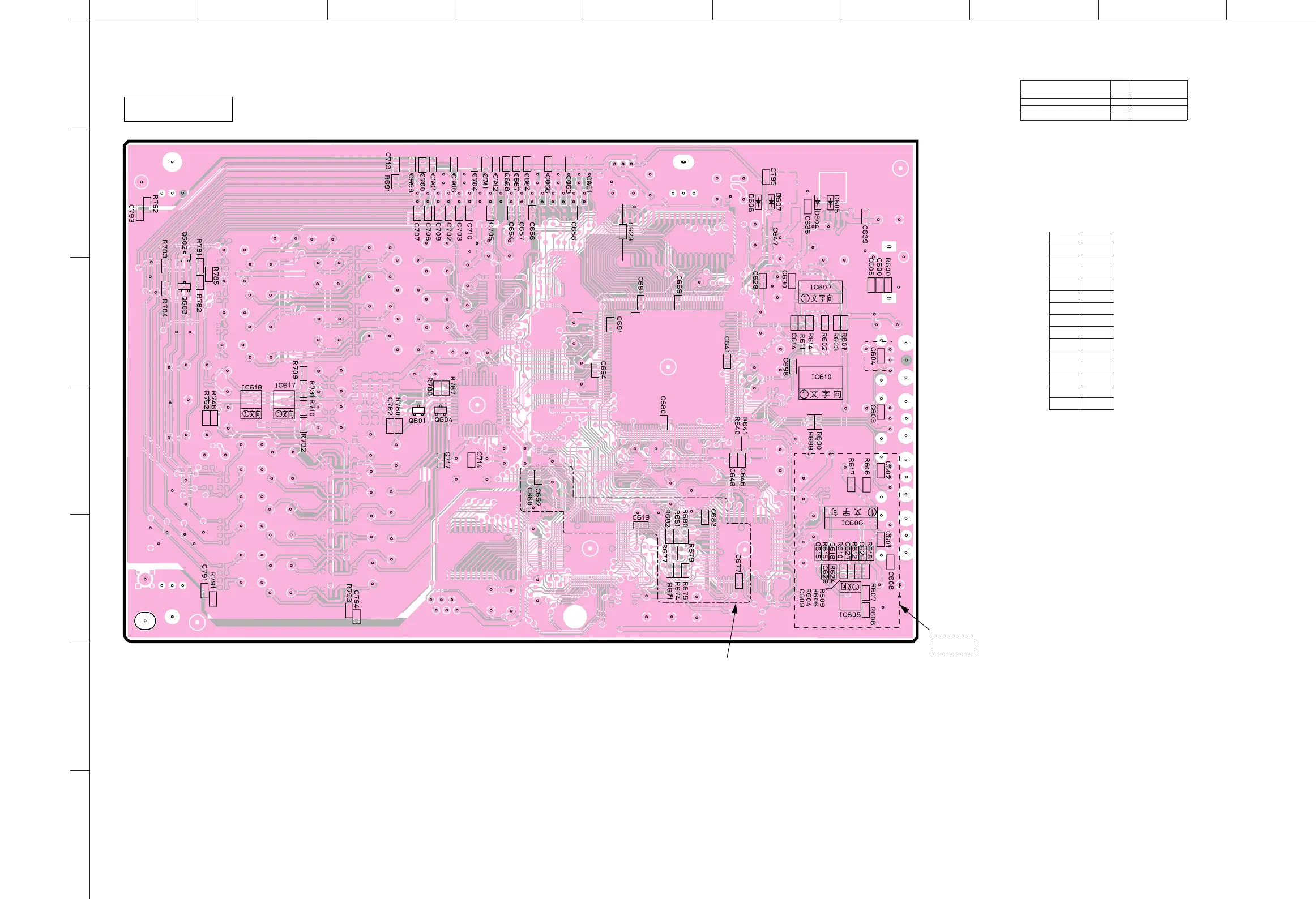This screenshot has height=899, width=1316.
Task: Click the C795 capacitor outline
Action: point(766,177)
